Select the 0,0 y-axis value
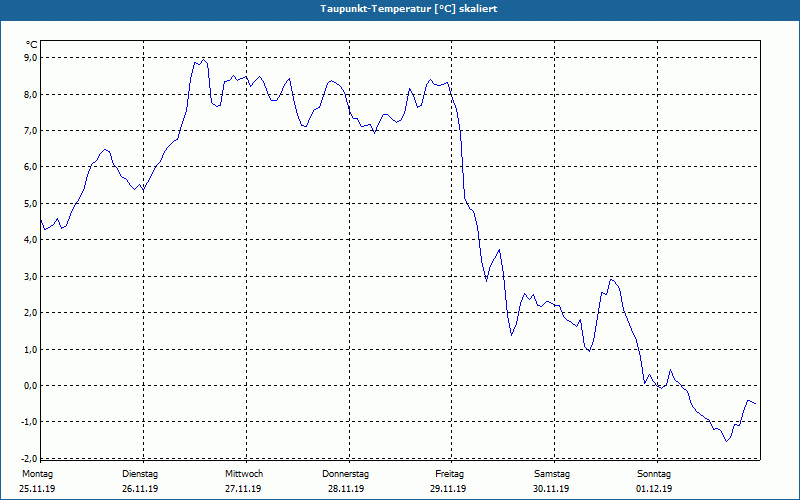The image size is (800, 500). coord(31,386)
